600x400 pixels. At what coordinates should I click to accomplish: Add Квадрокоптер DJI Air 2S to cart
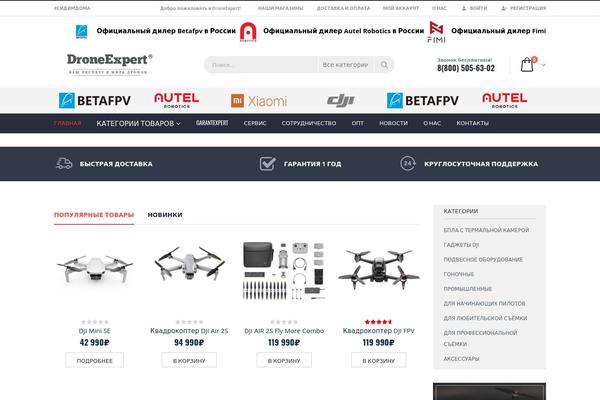189,360
